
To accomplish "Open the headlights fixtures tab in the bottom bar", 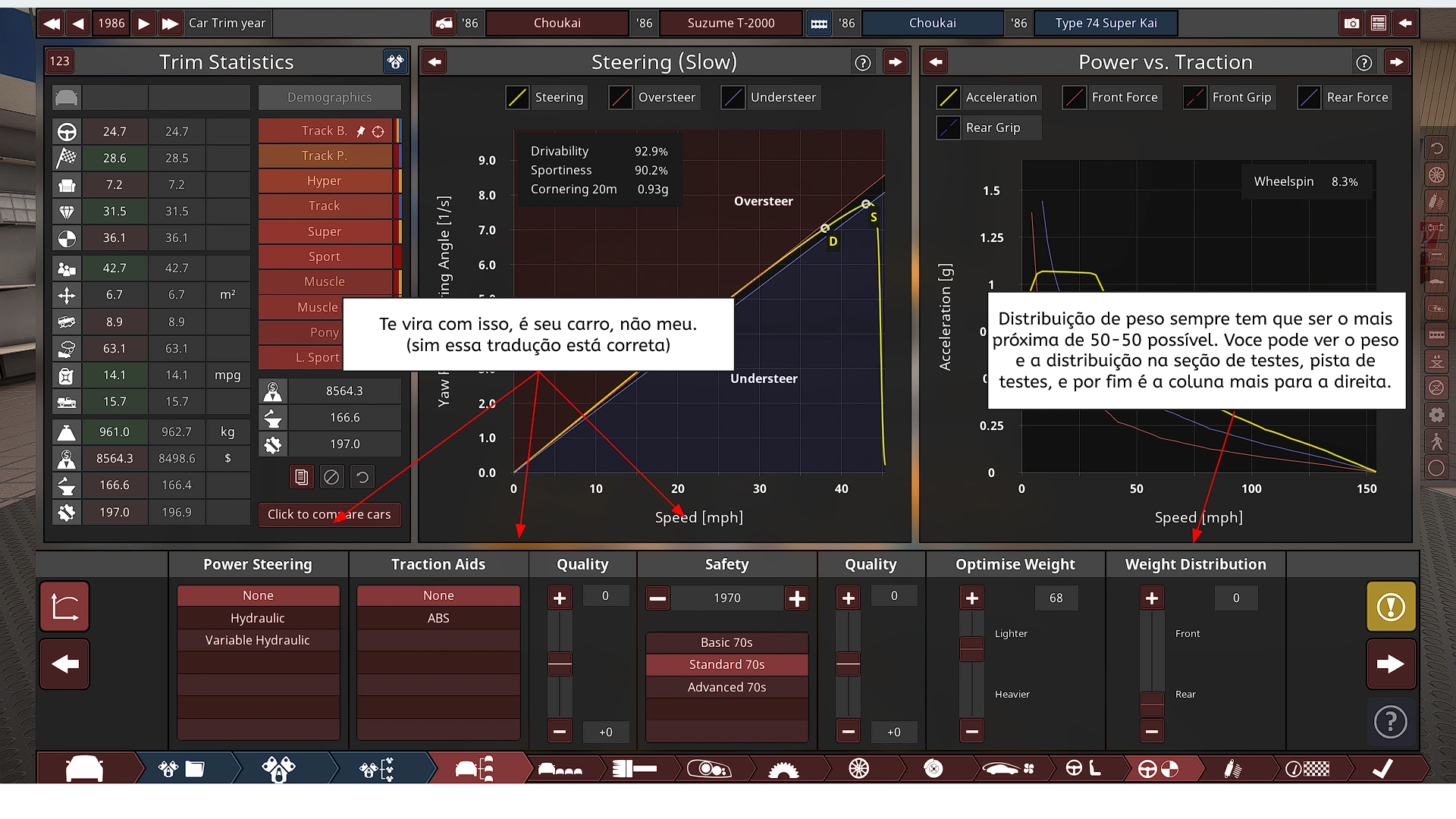I will (x=708, y=768).
